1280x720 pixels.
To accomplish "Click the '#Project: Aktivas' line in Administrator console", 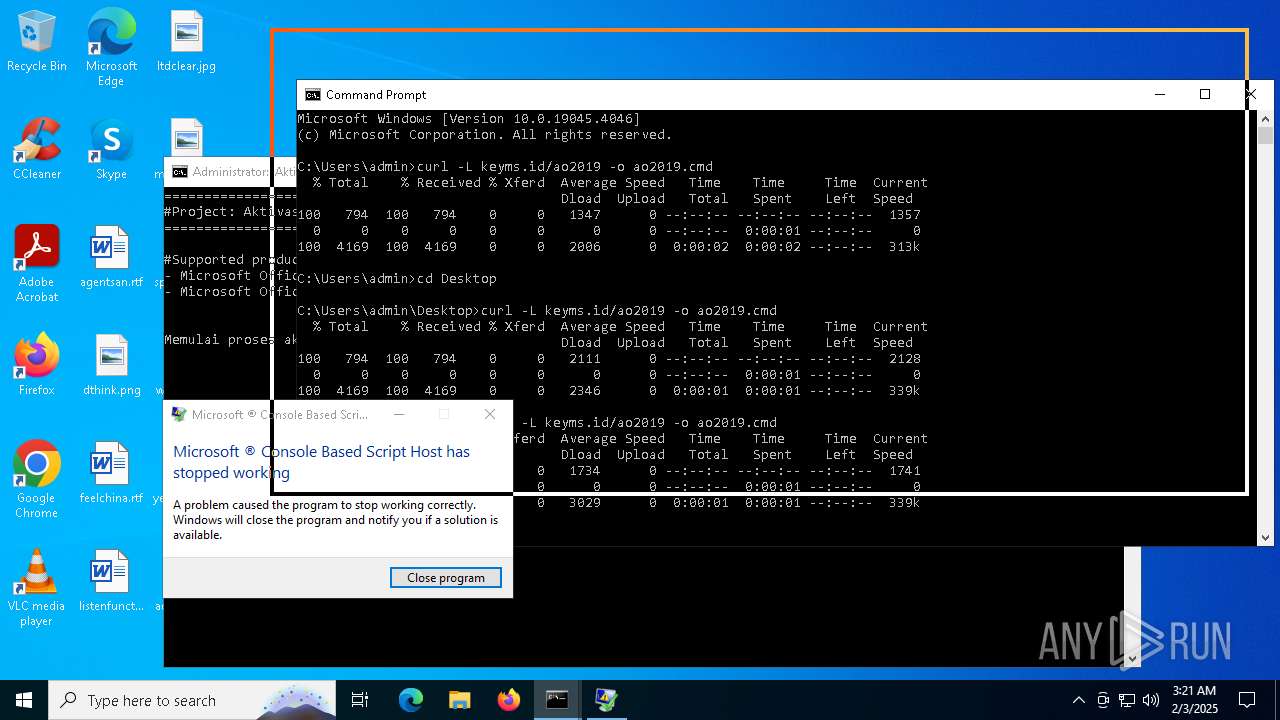I will [230, 212].
